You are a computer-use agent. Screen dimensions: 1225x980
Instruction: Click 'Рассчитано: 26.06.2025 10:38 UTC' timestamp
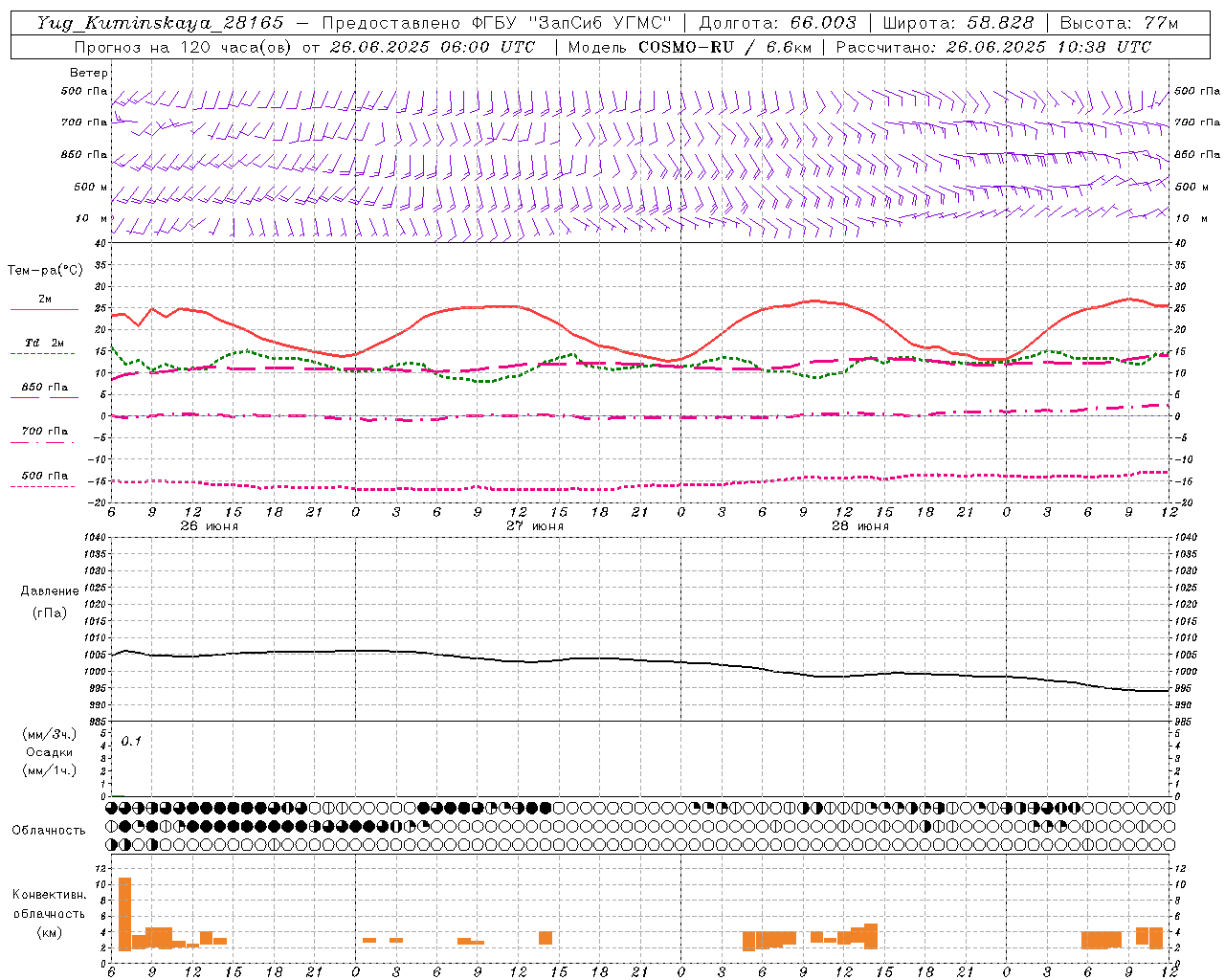pyautogui.click(x=993, y=47)
